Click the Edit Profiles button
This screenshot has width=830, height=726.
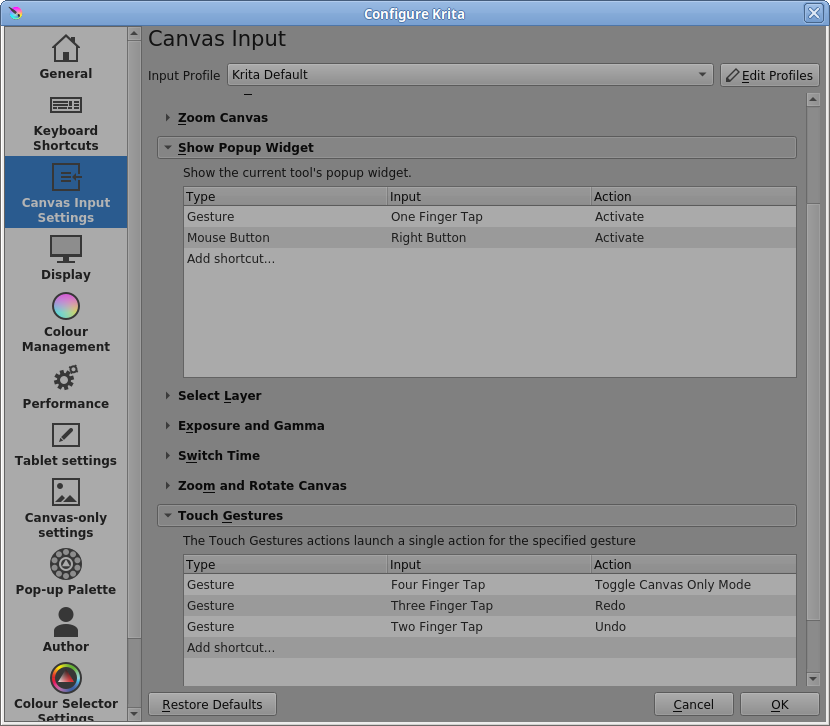coord(769,75)
